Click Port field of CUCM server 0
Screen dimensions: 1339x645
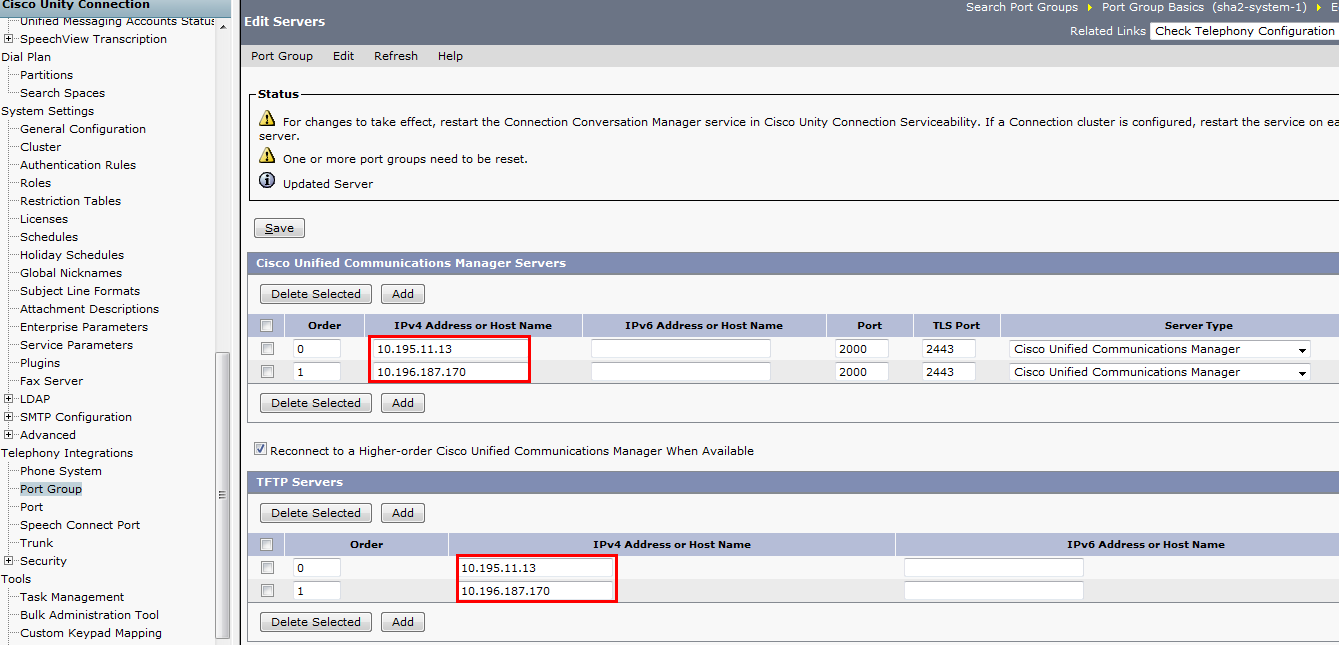(x=861, y=349)
